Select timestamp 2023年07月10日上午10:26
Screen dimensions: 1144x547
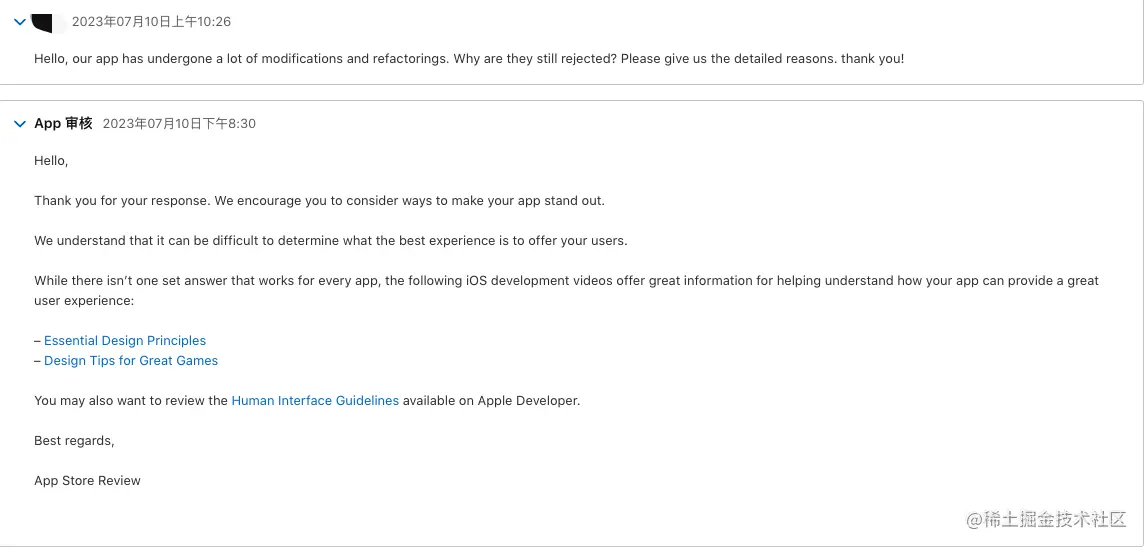click(151, 22)
